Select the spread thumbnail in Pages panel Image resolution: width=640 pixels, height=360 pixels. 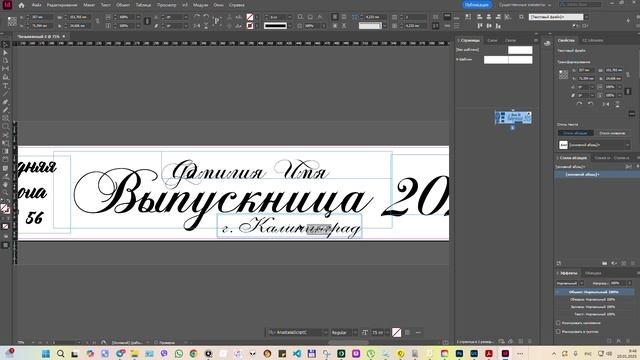pyautogui.click(x=513, y=117)
